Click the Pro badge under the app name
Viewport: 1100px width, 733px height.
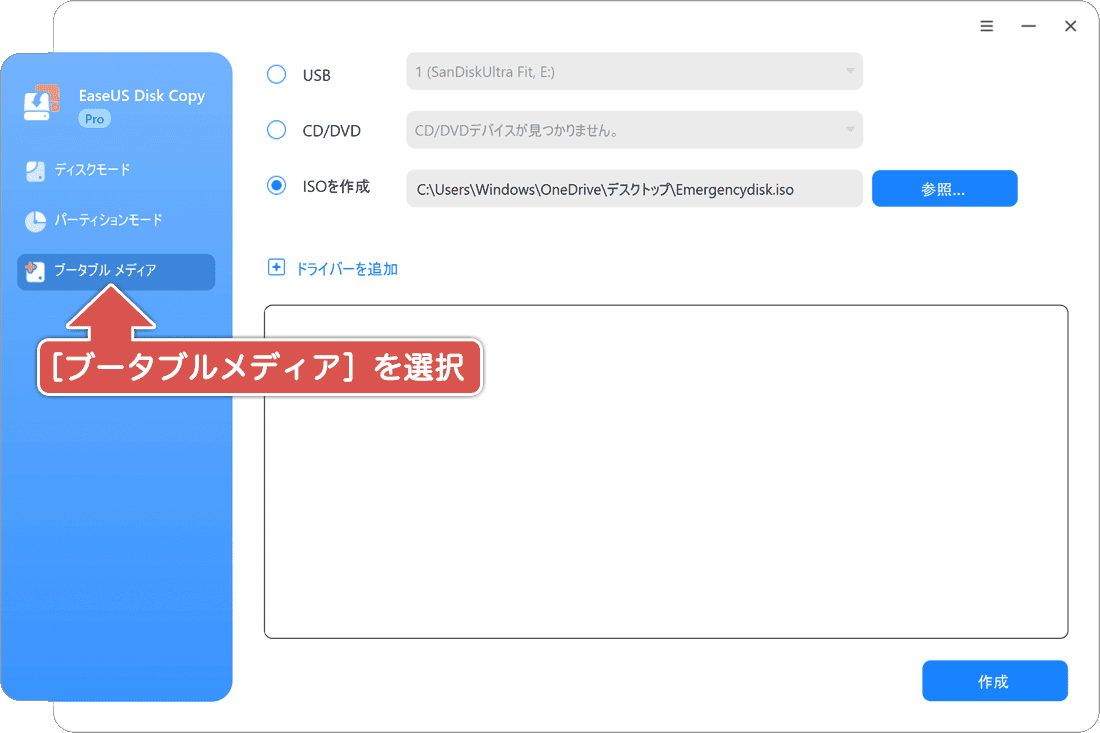click(94, 118)
